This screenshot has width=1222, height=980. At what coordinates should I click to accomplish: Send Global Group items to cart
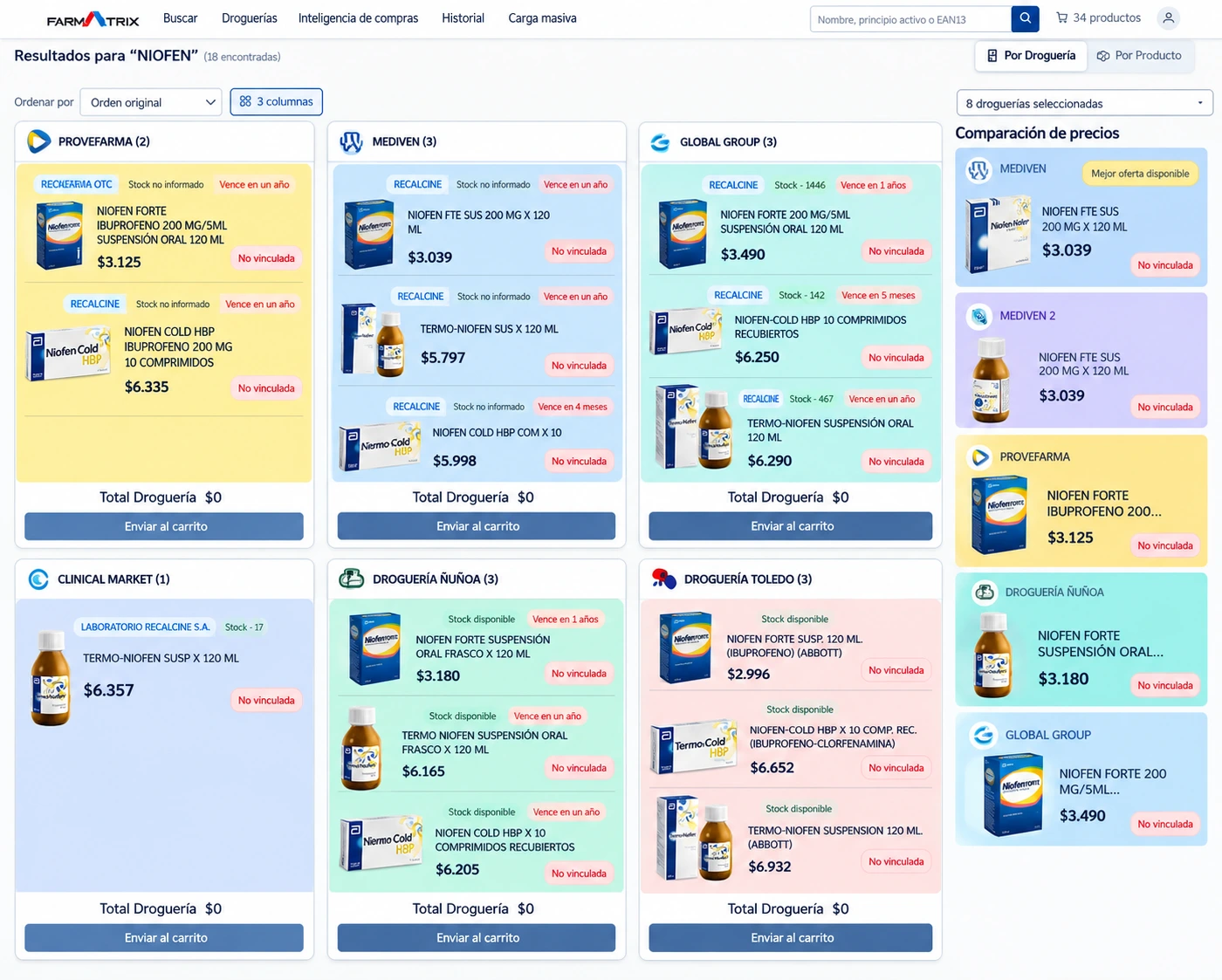[791, 526]
